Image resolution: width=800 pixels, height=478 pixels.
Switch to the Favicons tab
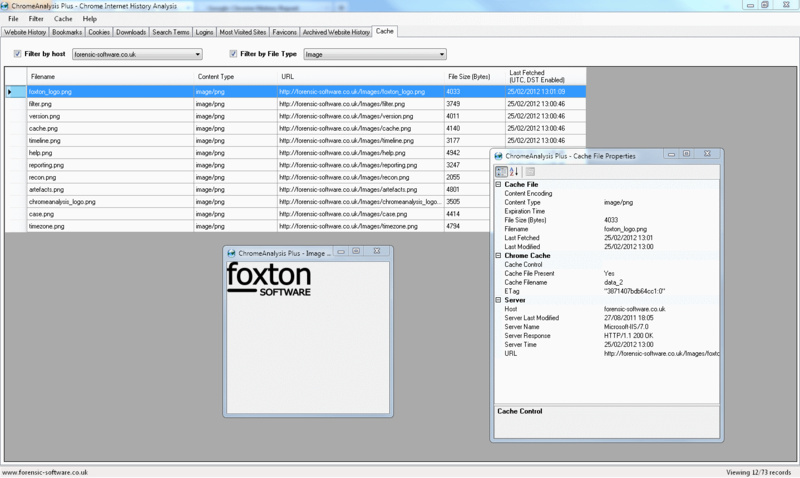click(284, 32)
